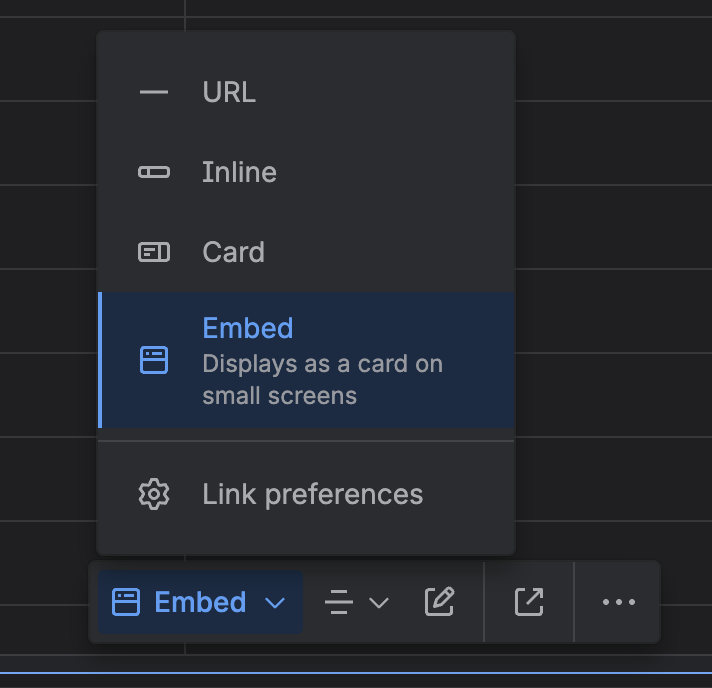The image size is (712, 688).
Task: Open the Link preferences text link
Action: tap(312, 494)
